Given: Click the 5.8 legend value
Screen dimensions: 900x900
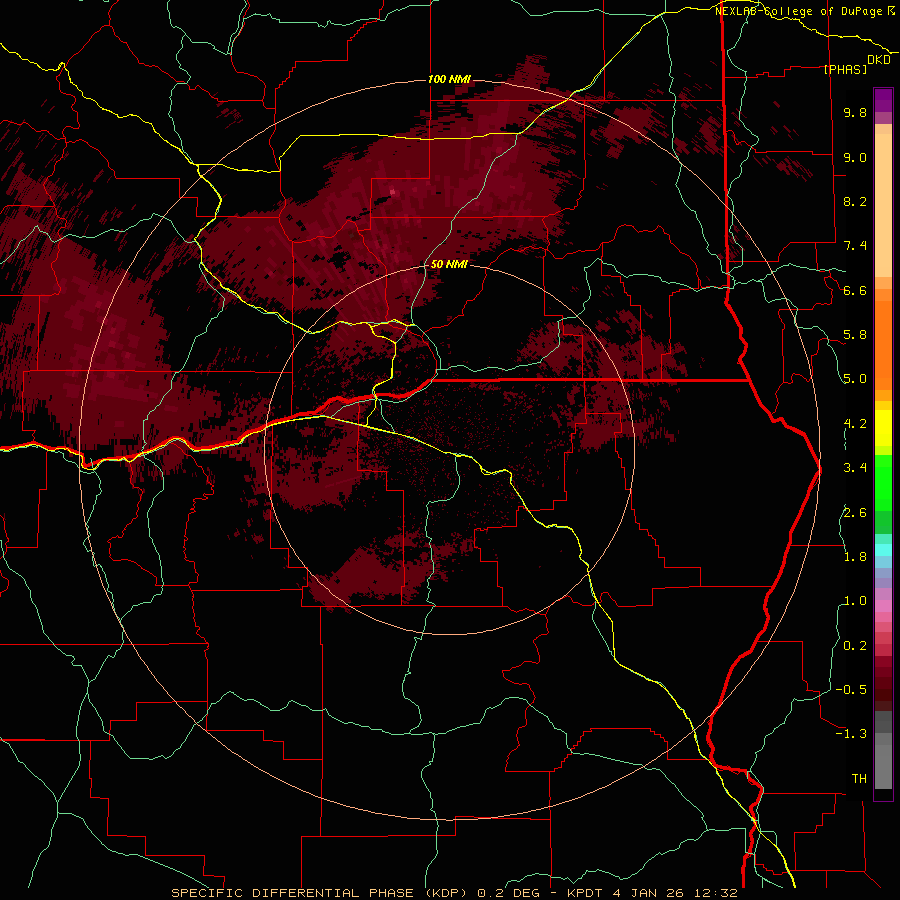Looking at the screenshot, I should click(855, 335).
